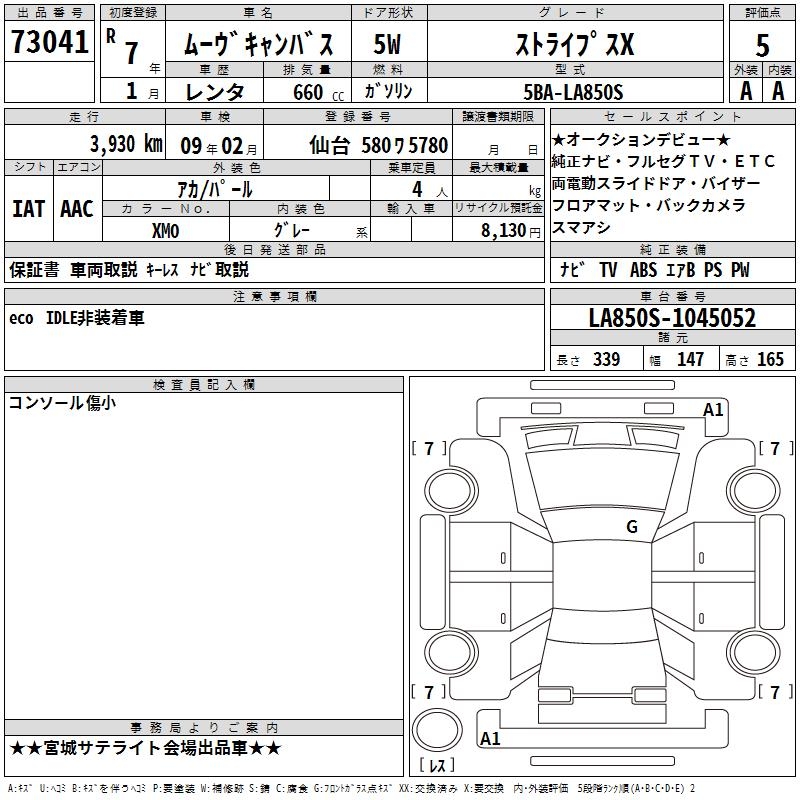Click model code 5BA-LA850S
800x800 pixels.
573,92
